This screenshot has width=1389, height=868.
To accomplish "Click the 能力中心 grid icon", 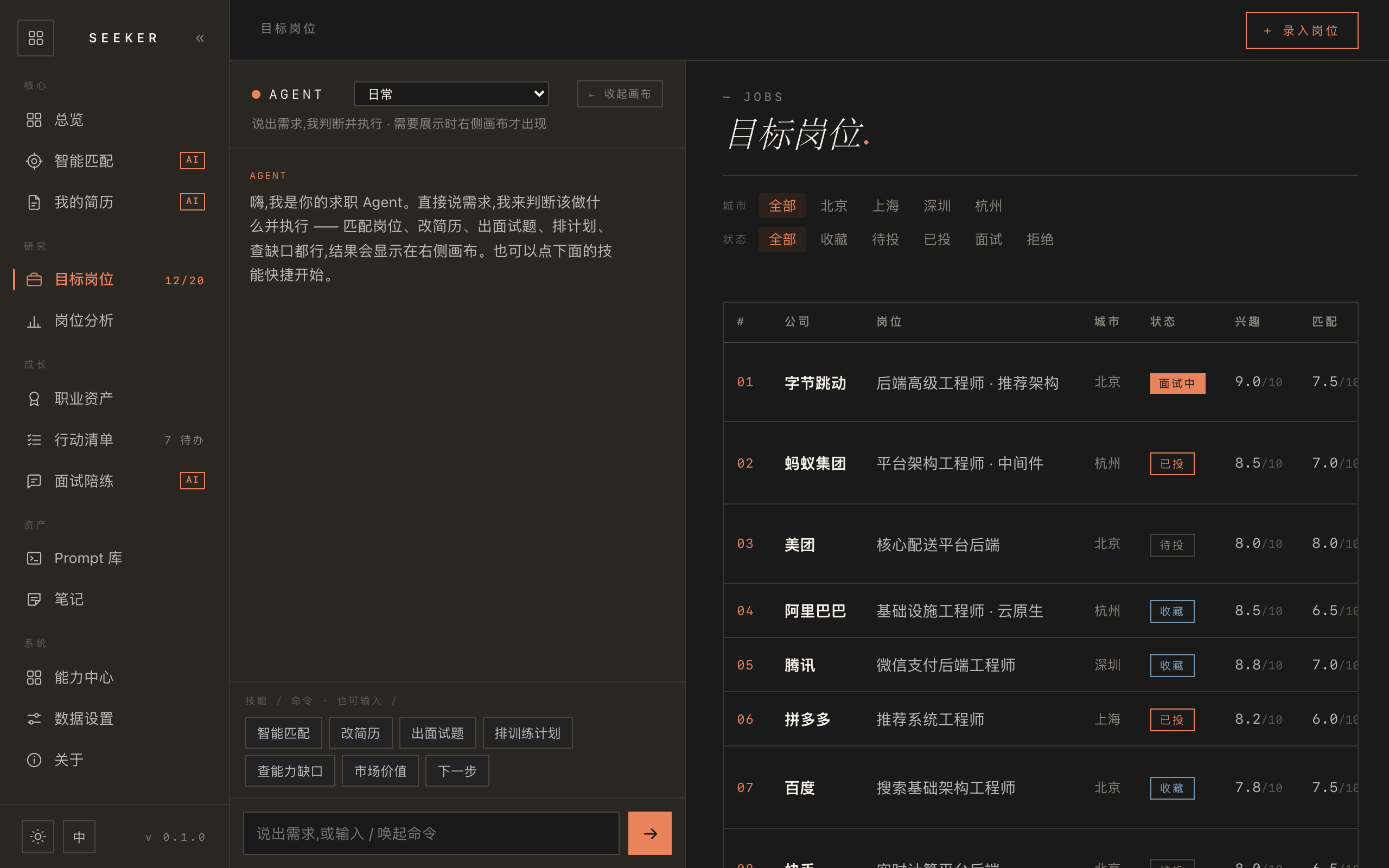I will (34, 678).
